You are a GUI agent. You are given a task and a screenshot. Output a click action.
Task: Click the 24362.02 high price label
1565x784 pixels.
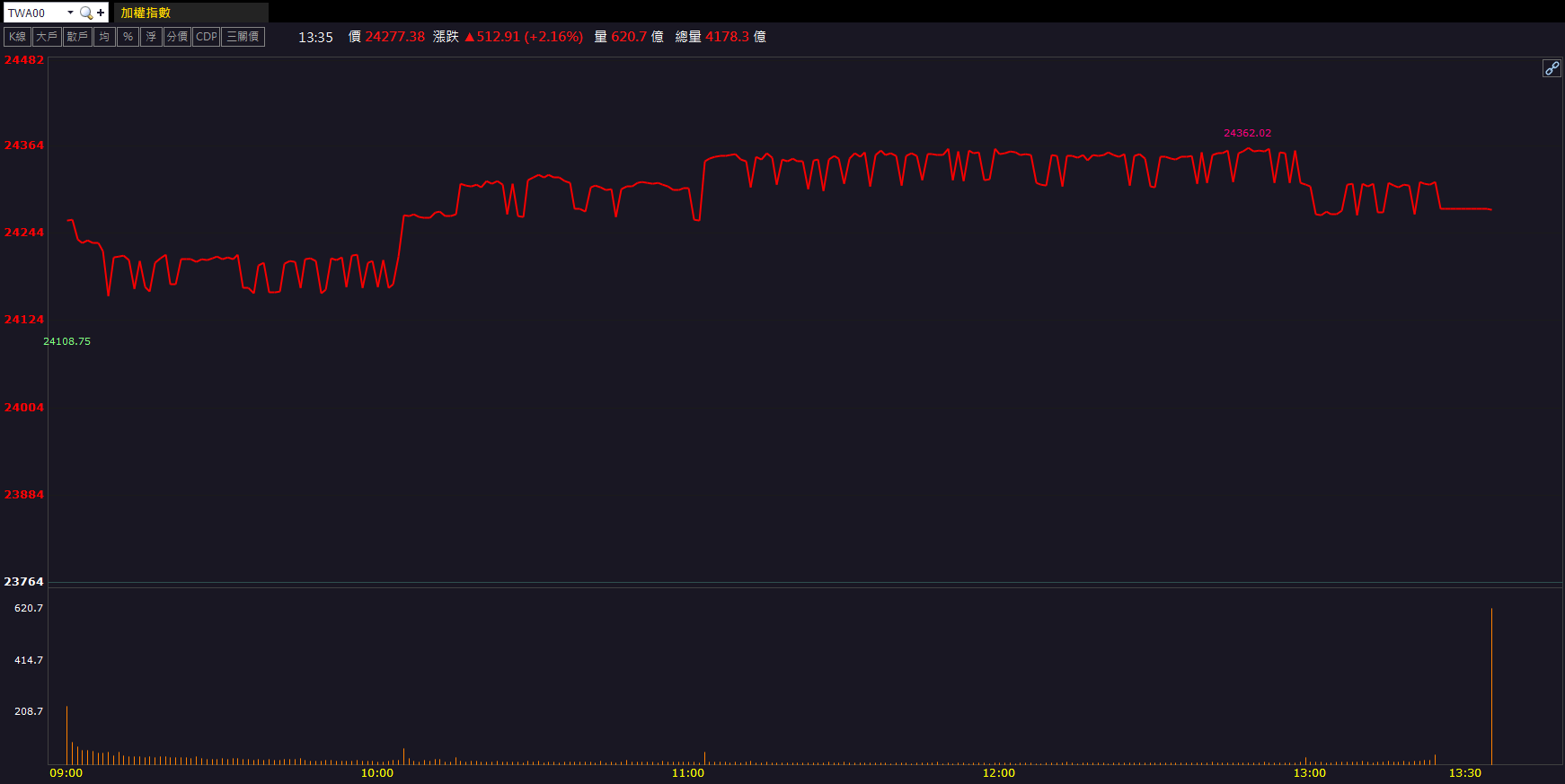(x=1247, y=133)
